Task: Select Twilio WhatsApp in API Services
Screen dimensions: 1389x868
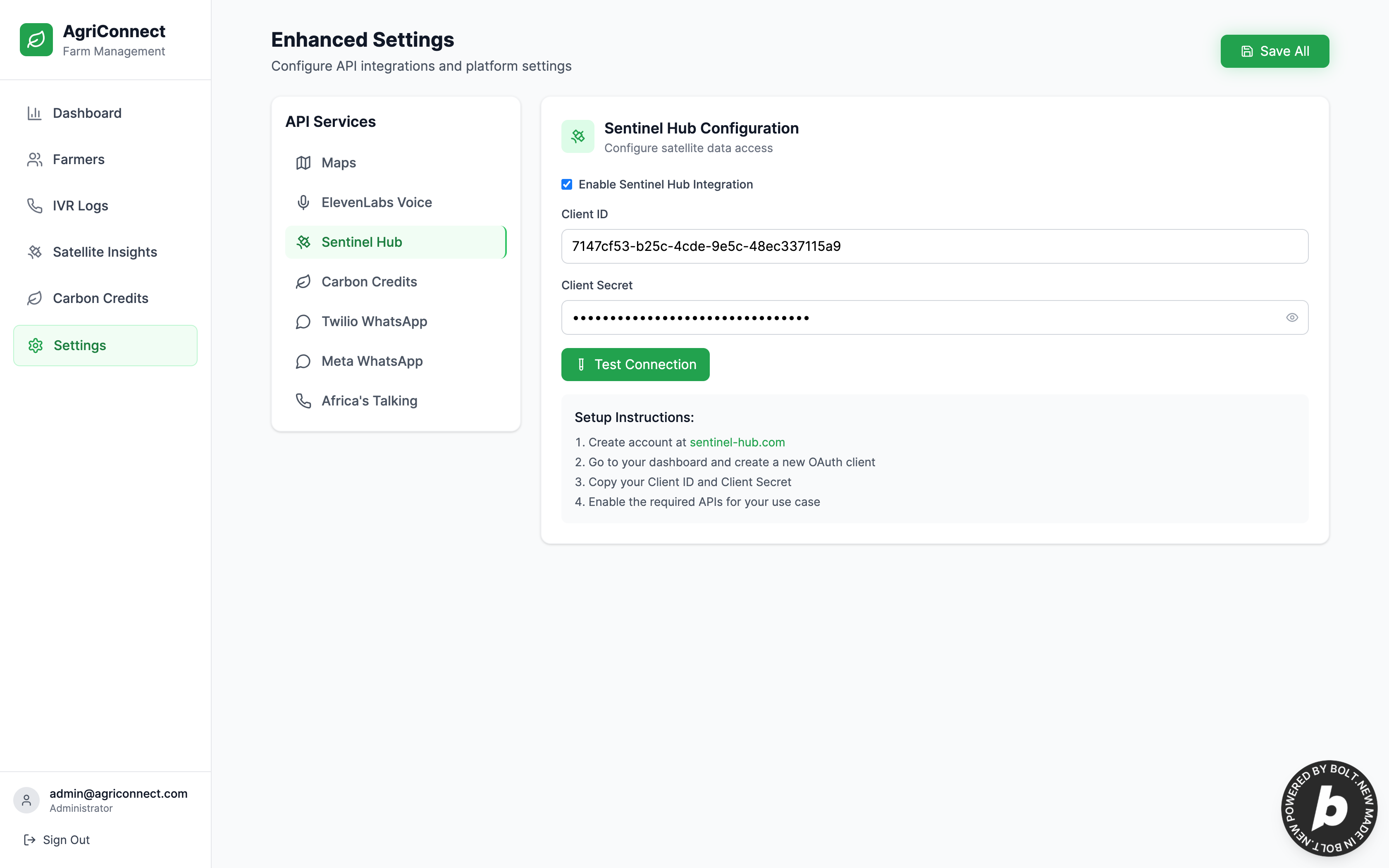Action: (x=374, y=322)
